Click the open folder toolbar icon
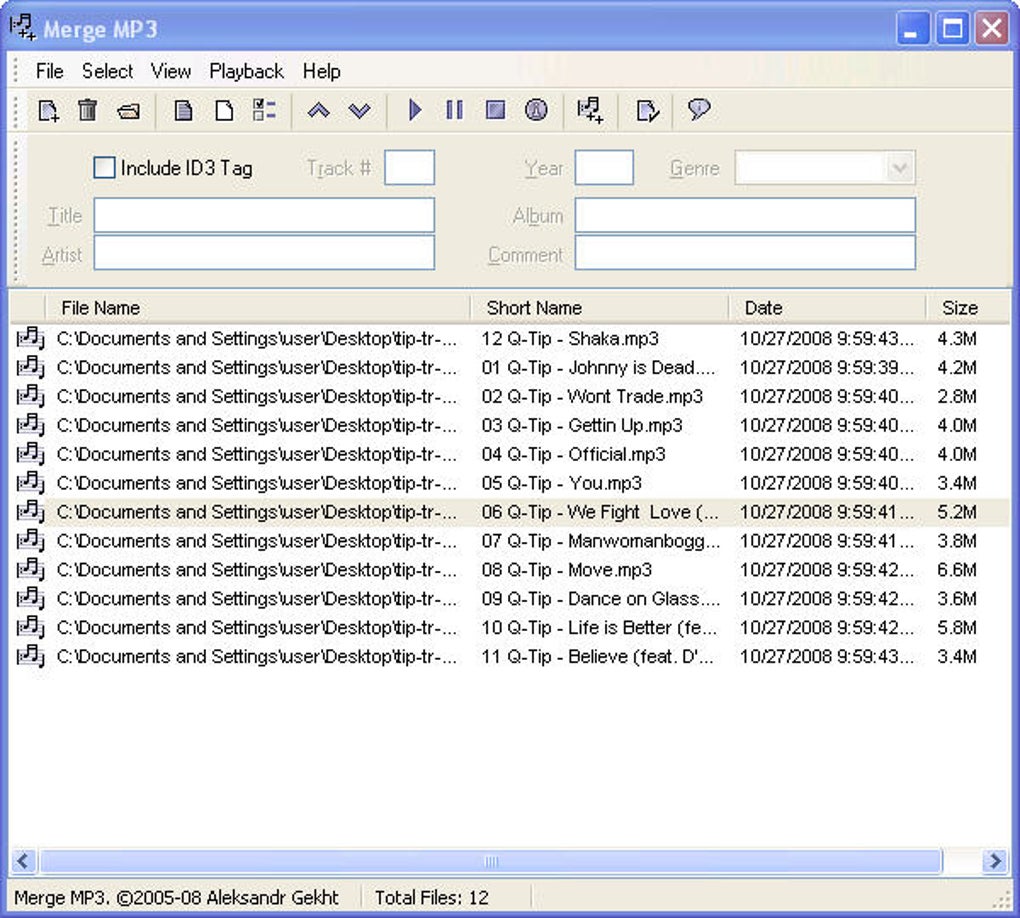 point(129,111)
